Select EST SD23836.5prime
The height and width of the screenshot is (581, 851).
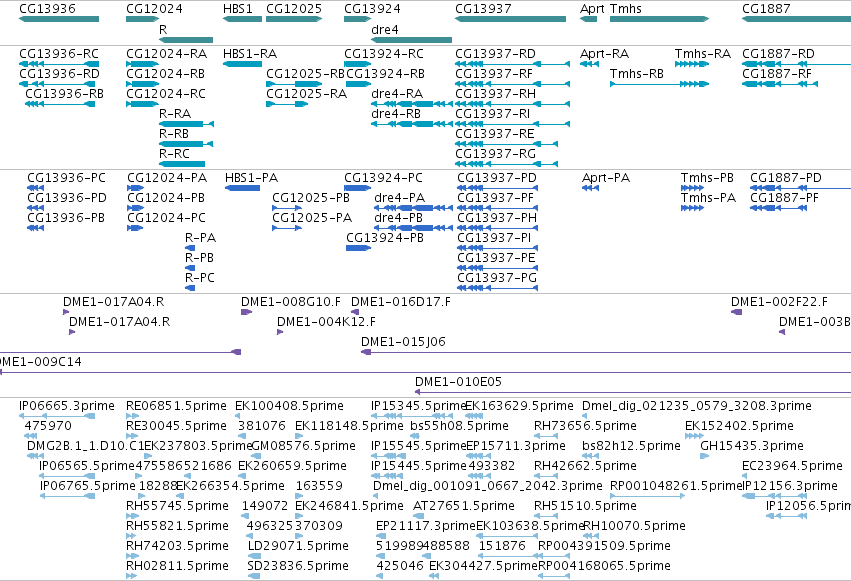[x=297, y=566]
